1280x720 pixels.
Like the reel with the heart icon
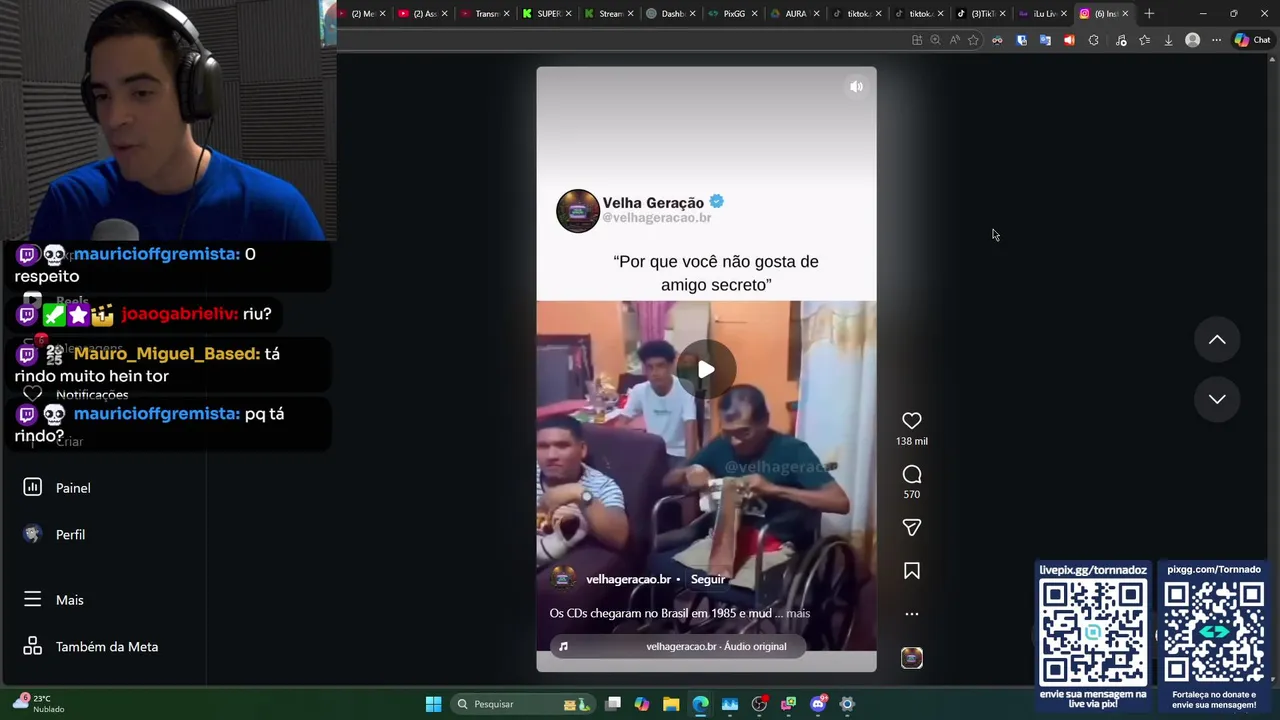tap(911, 421)
